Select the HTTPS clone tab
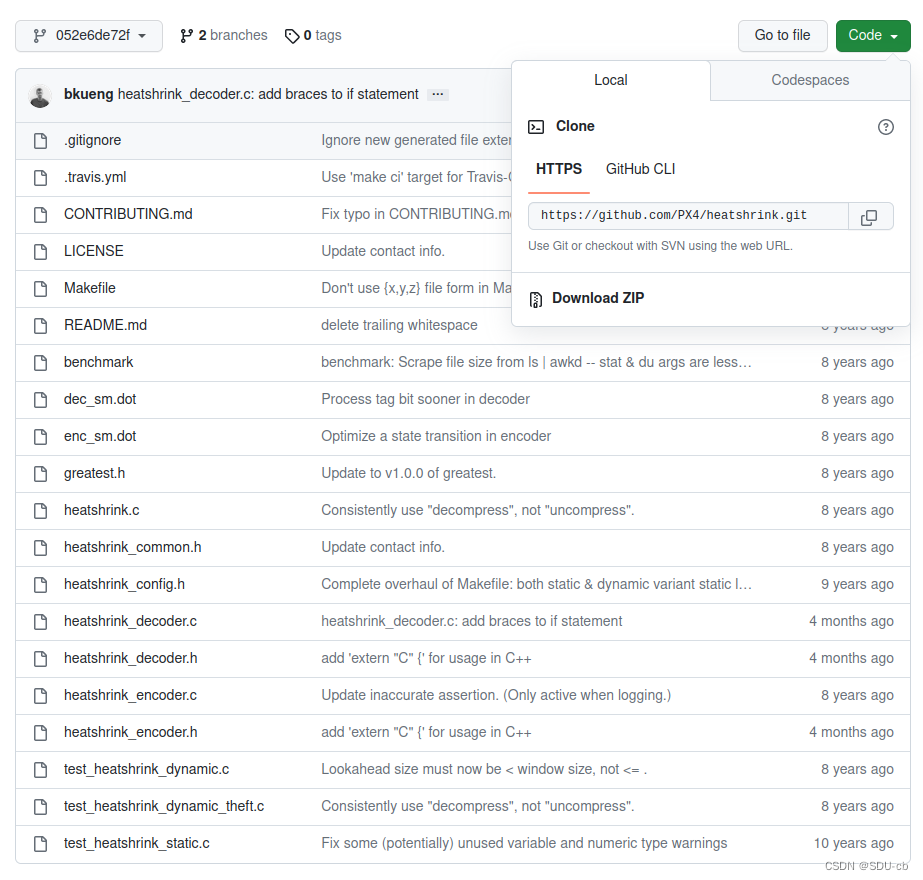 pos(559,169)
